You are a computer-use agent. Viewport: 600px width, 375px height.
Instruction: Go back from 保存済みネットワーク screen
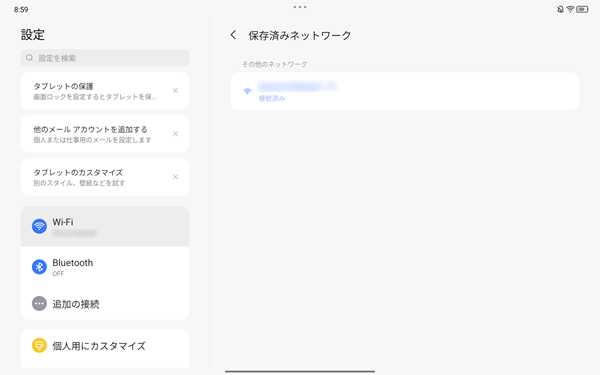tap(233, 35)
